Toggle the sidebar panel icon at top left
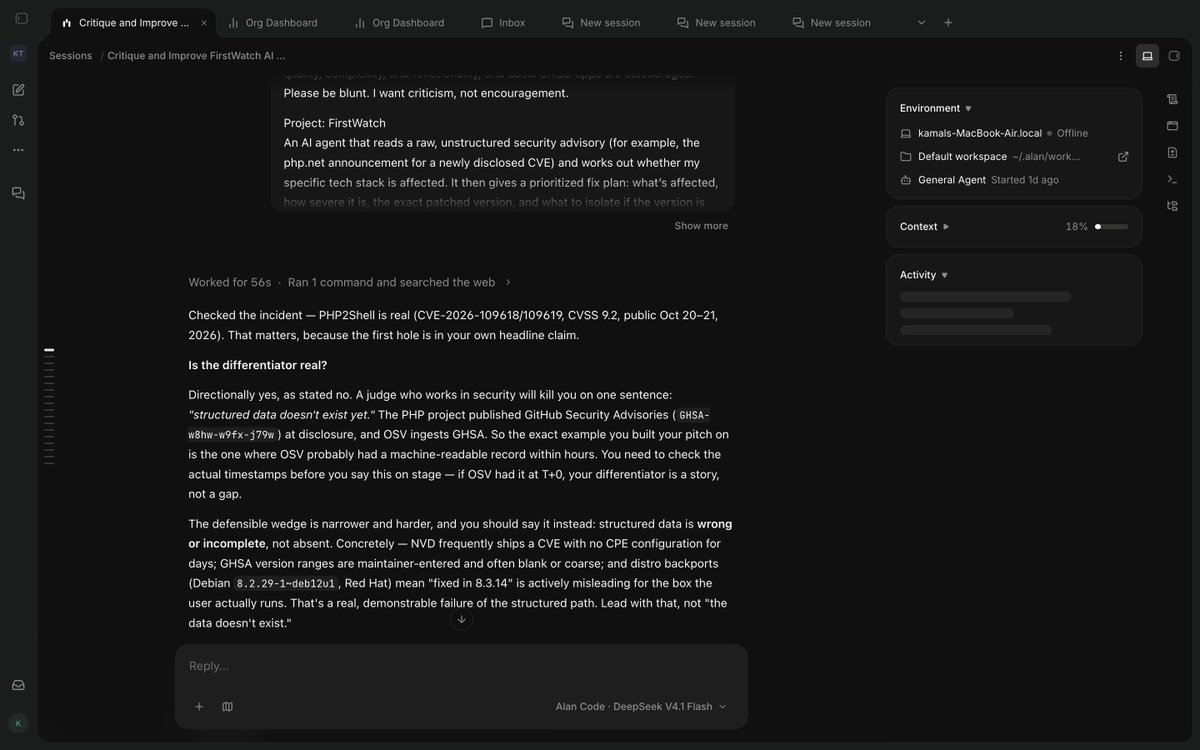 (21, 19)
